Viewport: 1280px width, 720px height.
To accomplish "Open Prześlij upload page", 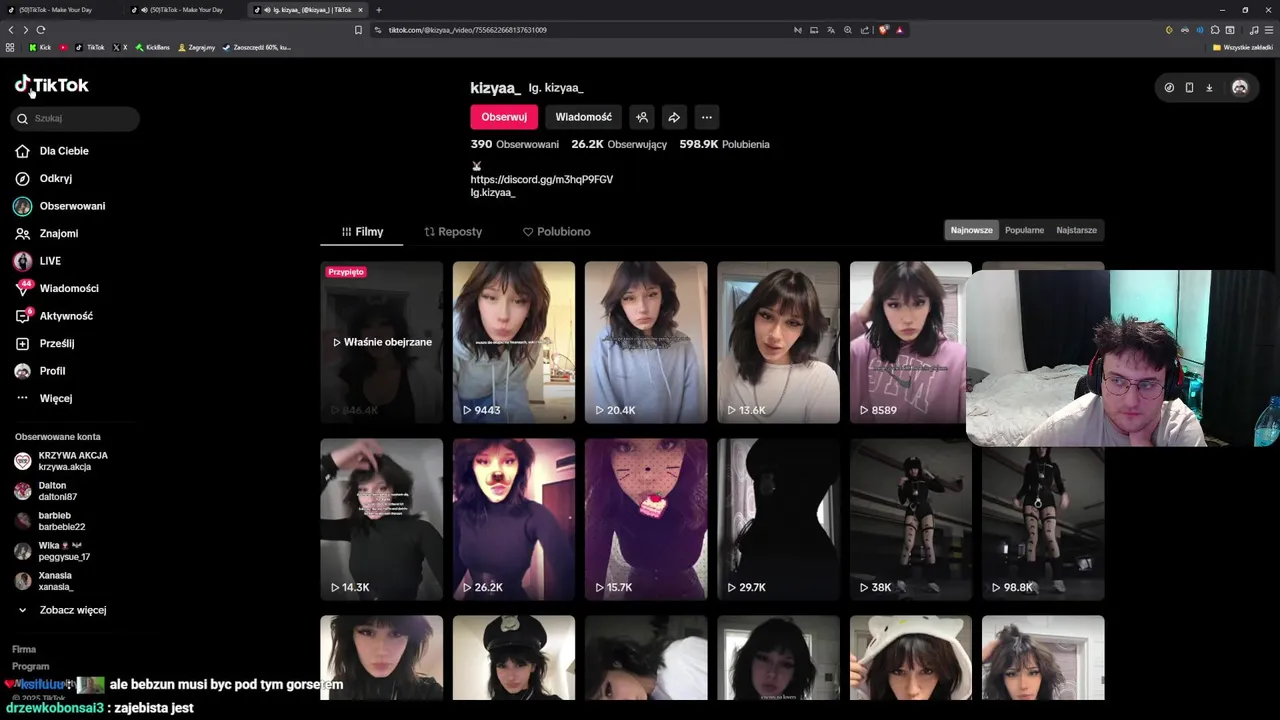I will pyautogui.click(x=57, y=343).
